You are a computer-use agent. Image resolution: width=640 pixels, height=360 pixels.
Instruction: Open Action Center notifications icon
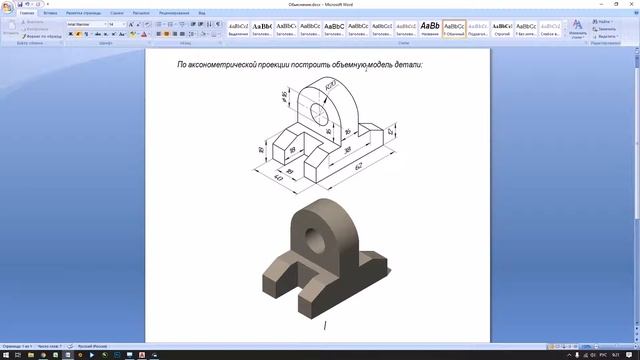pyautogui.click(x=629, y=356)
